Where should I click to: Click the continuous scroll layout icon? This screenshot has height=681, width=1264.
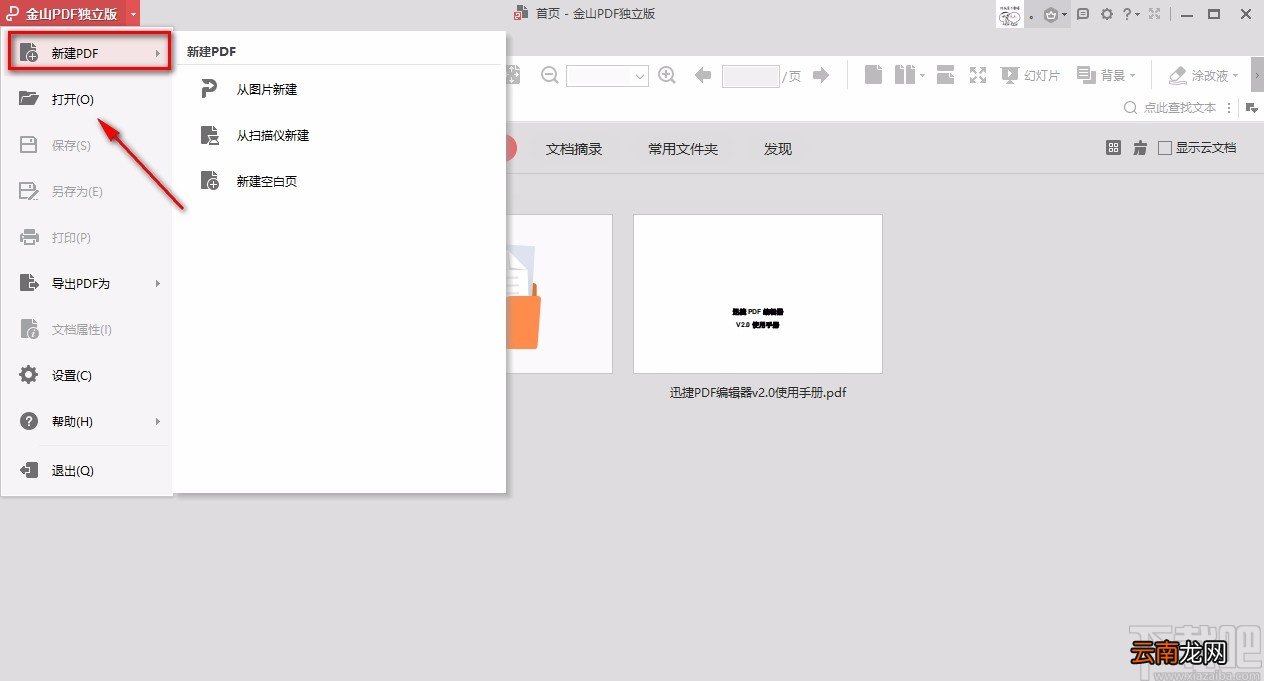tap(946, 75)
